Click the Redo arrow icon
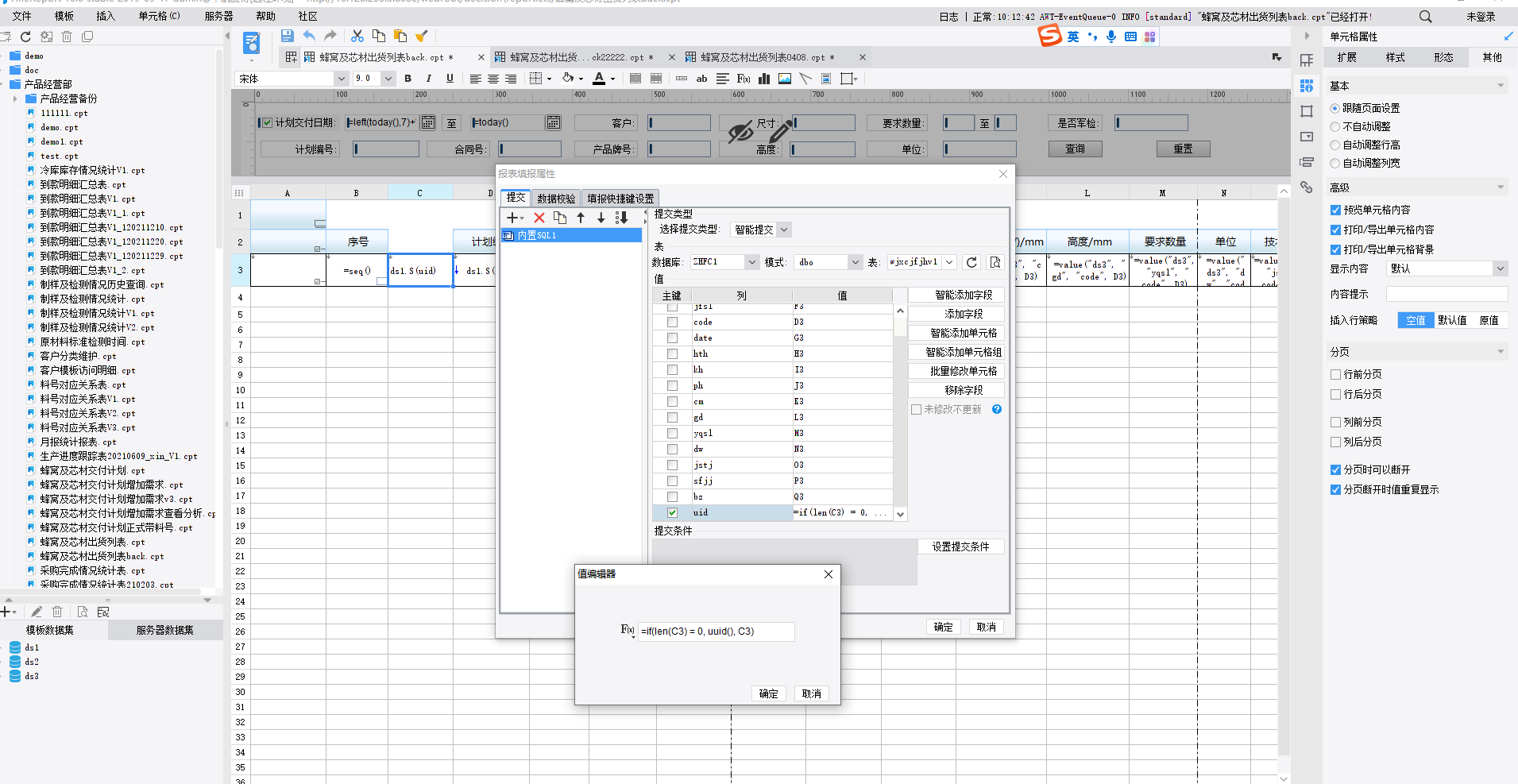This screenshot has height=784, width=1518. (330, 36)
